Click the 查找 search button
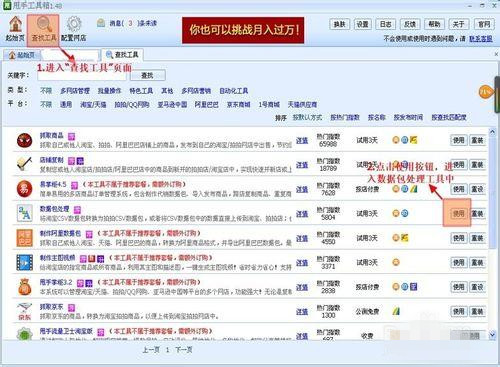 click(x=147, y=75)
